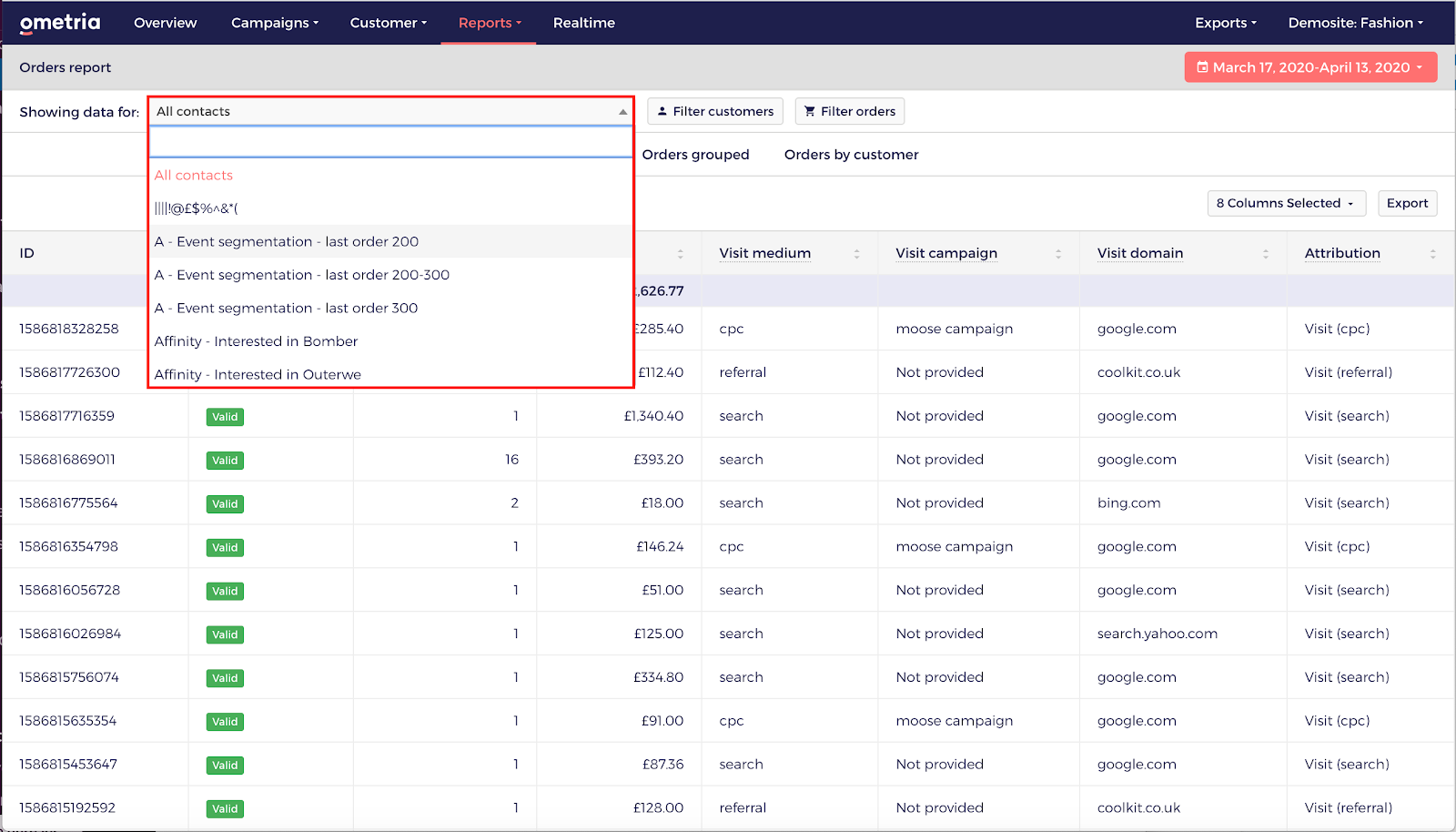Expand the 8 Columns Selected dropdown
1456x832 pixels.
coord(1285,203)
